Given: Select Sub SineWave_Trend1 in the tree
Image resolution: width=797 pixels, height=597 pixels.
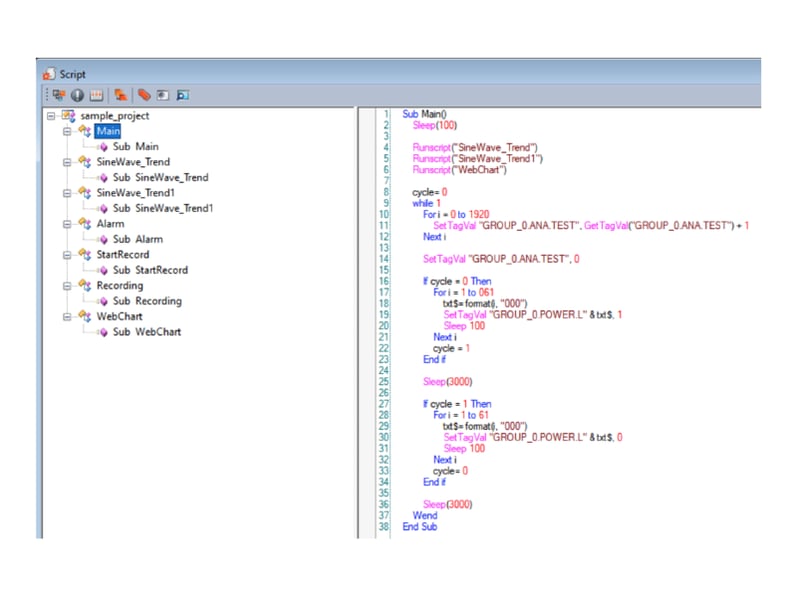Looking at the screenshot, I should click(x=163, y=208).
